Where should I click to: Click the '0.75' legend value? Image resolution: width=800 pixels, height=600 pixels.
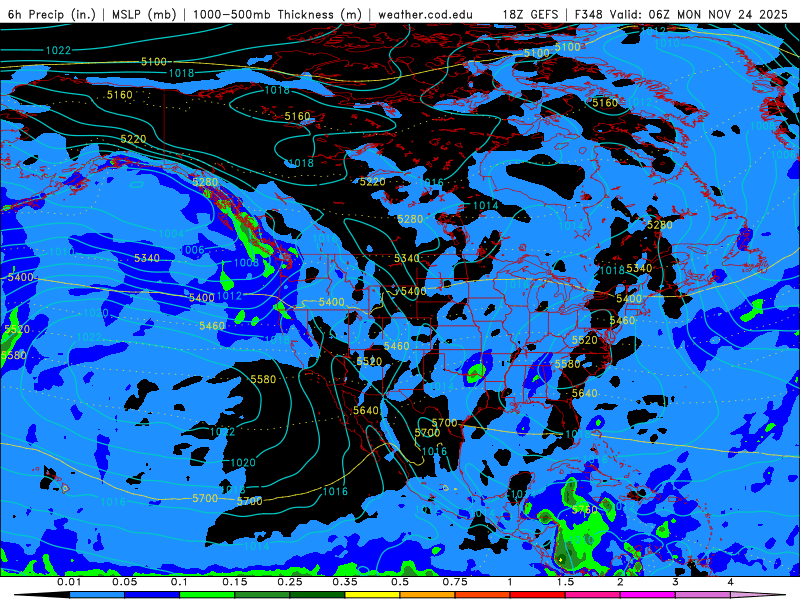point(455,582)
